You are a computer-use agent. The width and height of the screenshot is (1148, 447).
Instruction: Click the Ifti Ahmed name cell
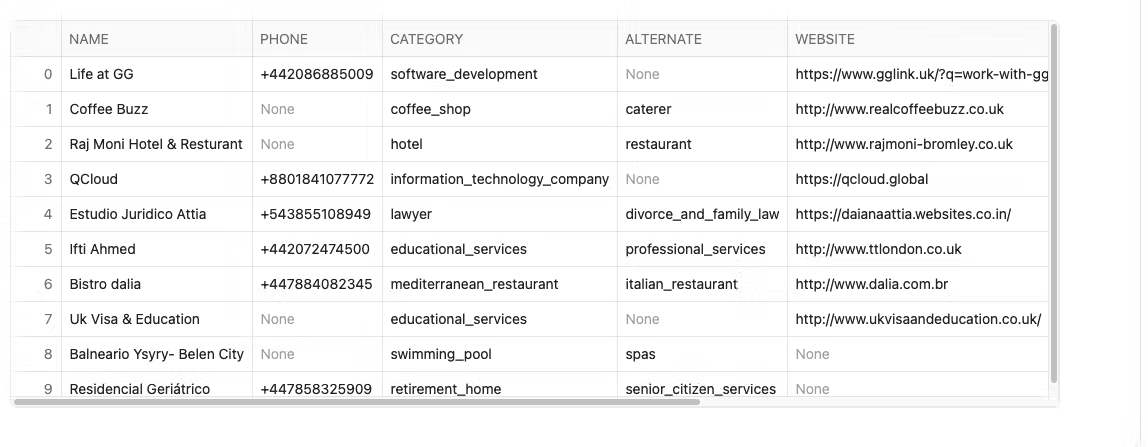coord(102,249)
